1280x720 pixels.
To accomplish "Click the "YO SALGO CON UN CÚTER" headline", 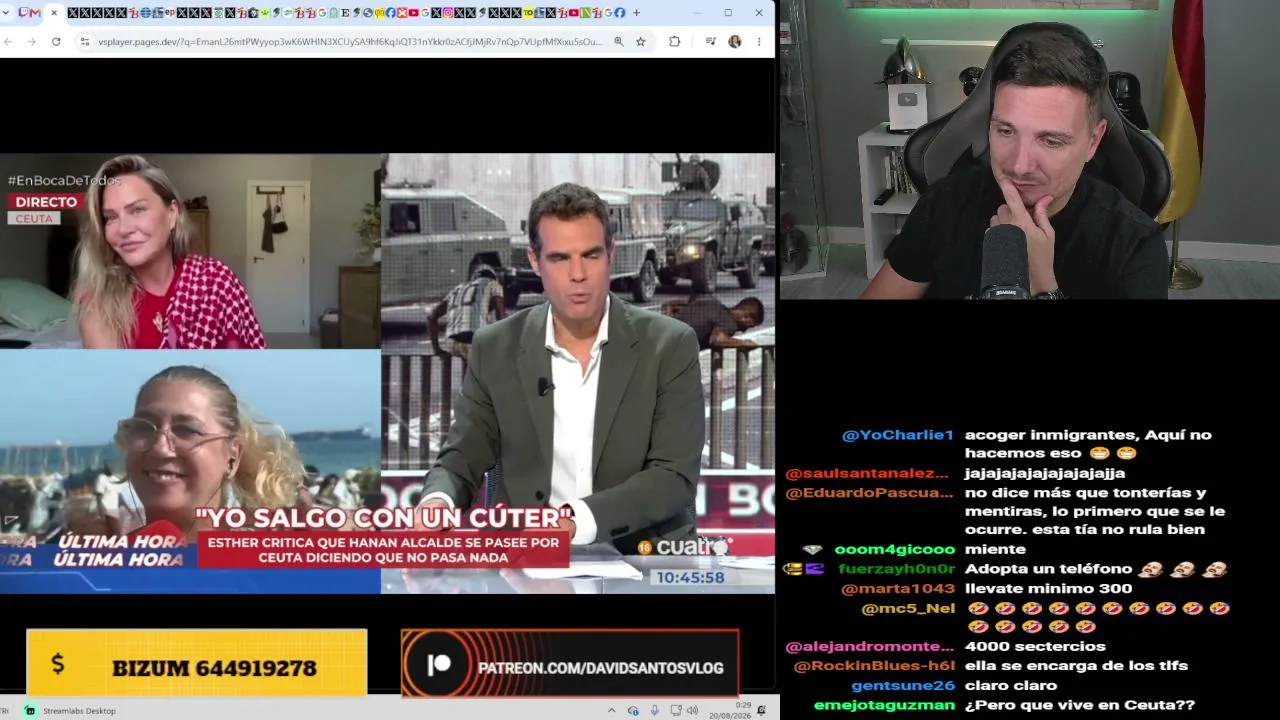I will click(x=384, y=518).
